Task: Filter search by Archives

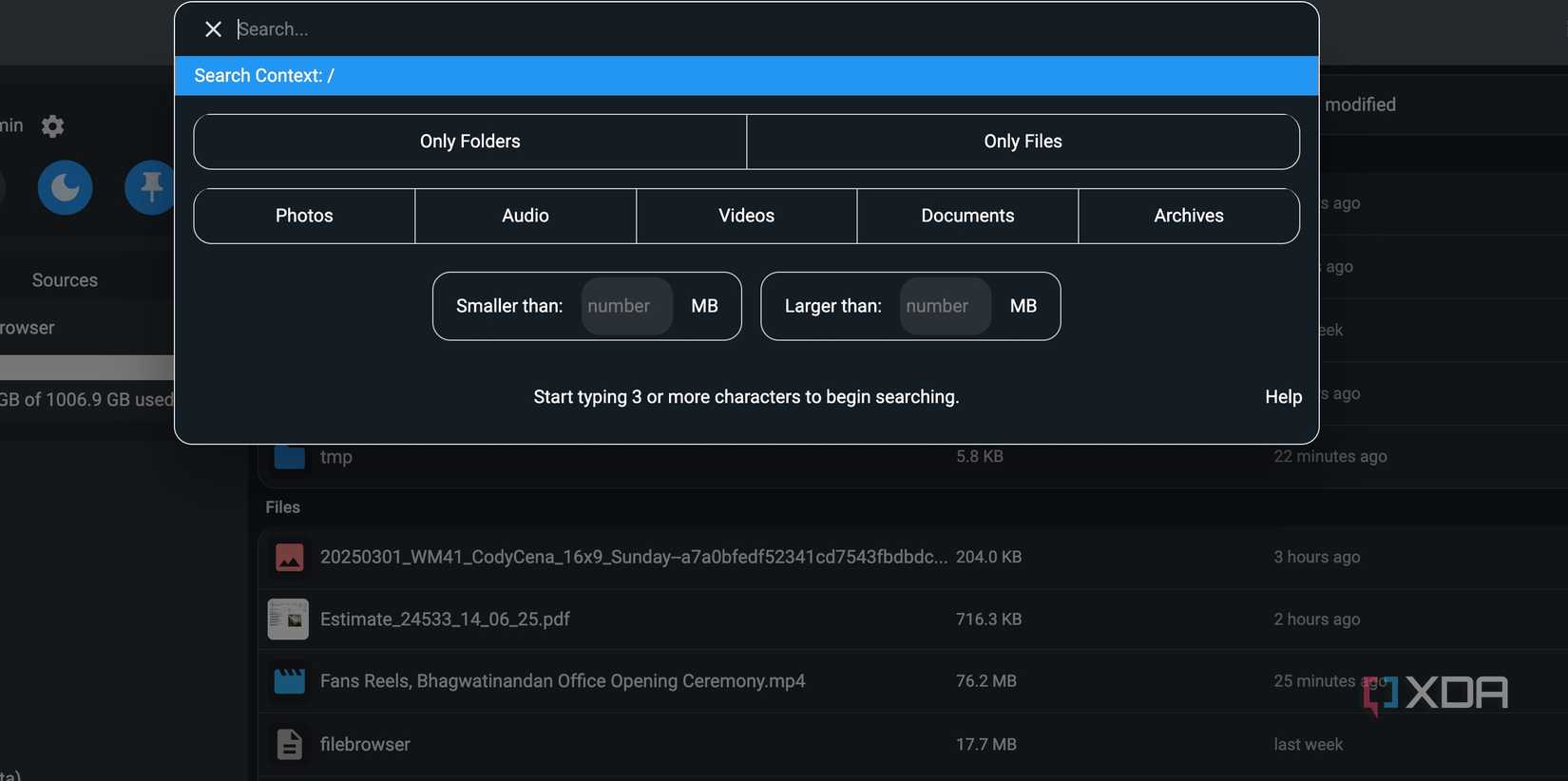Action: [x=1188, y=216]
